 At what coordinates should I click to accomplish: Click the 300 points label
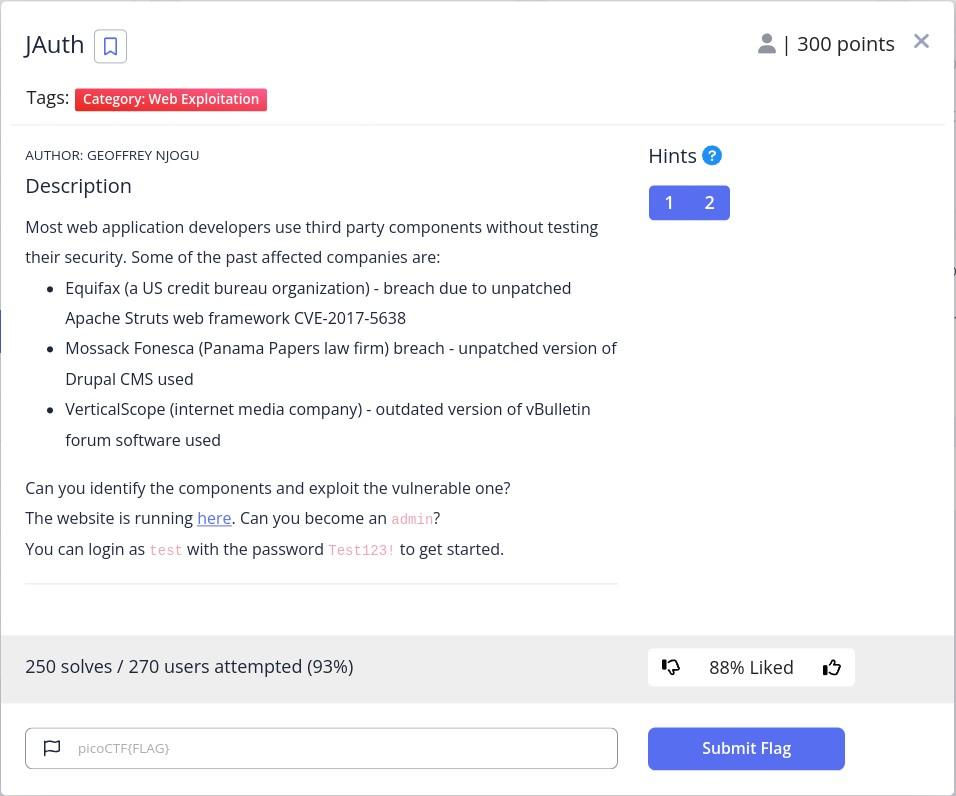845,44
